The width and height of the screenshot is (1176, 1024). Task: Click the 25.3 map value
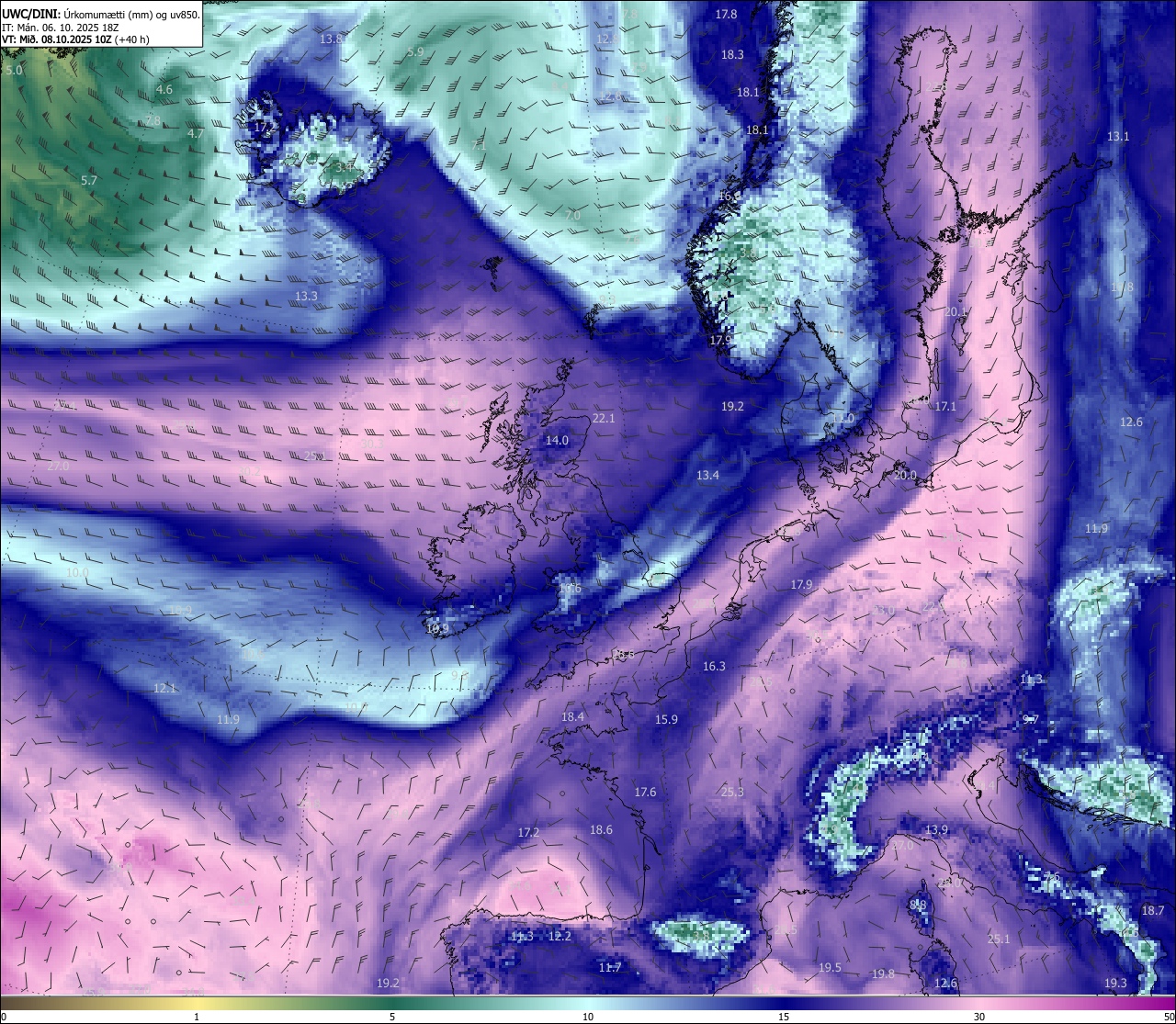point(732,792)
